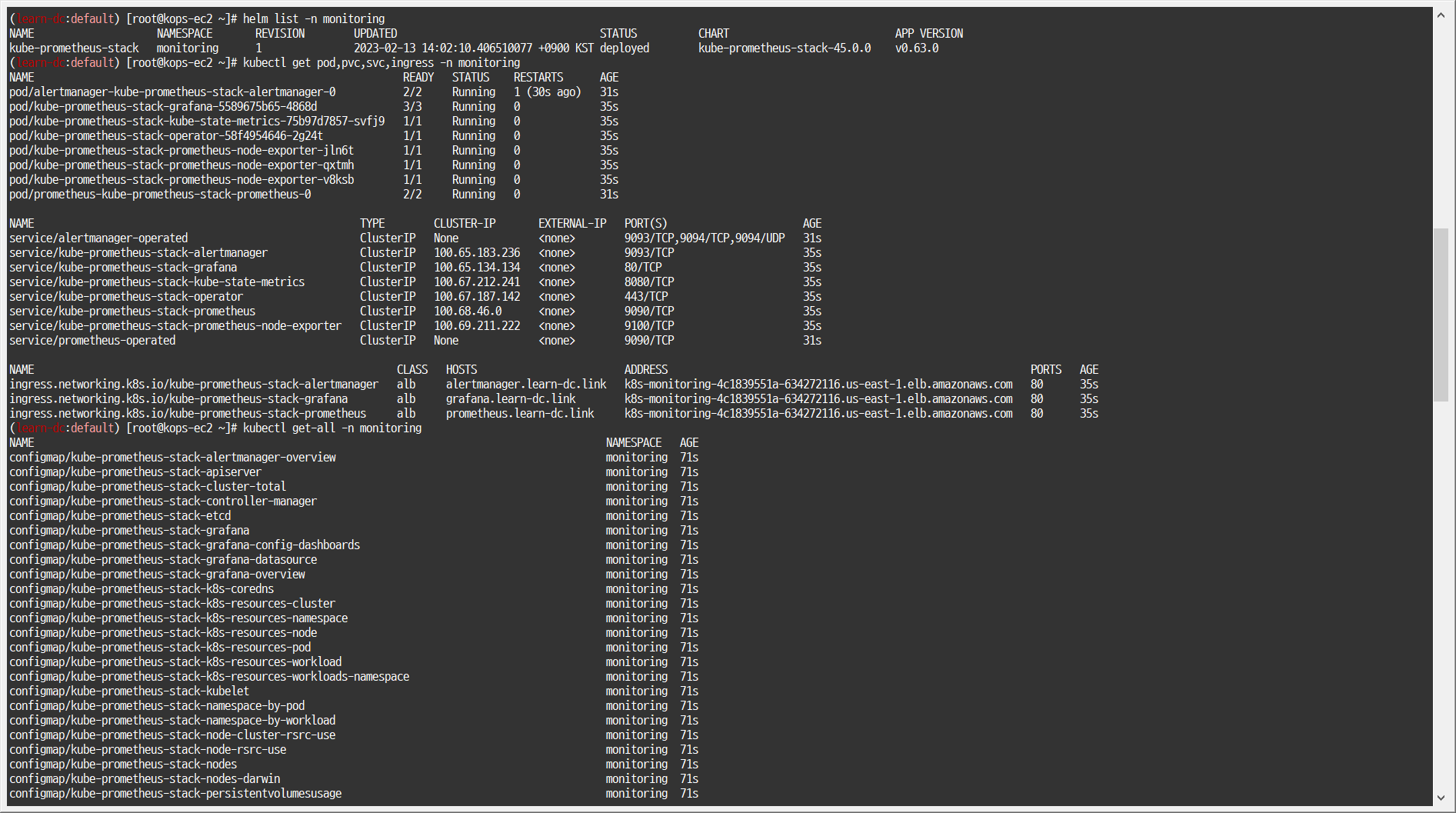1456x813 pixels.
Task: Click the service/prometheus-operated entry
Action: tap(92, 340)
